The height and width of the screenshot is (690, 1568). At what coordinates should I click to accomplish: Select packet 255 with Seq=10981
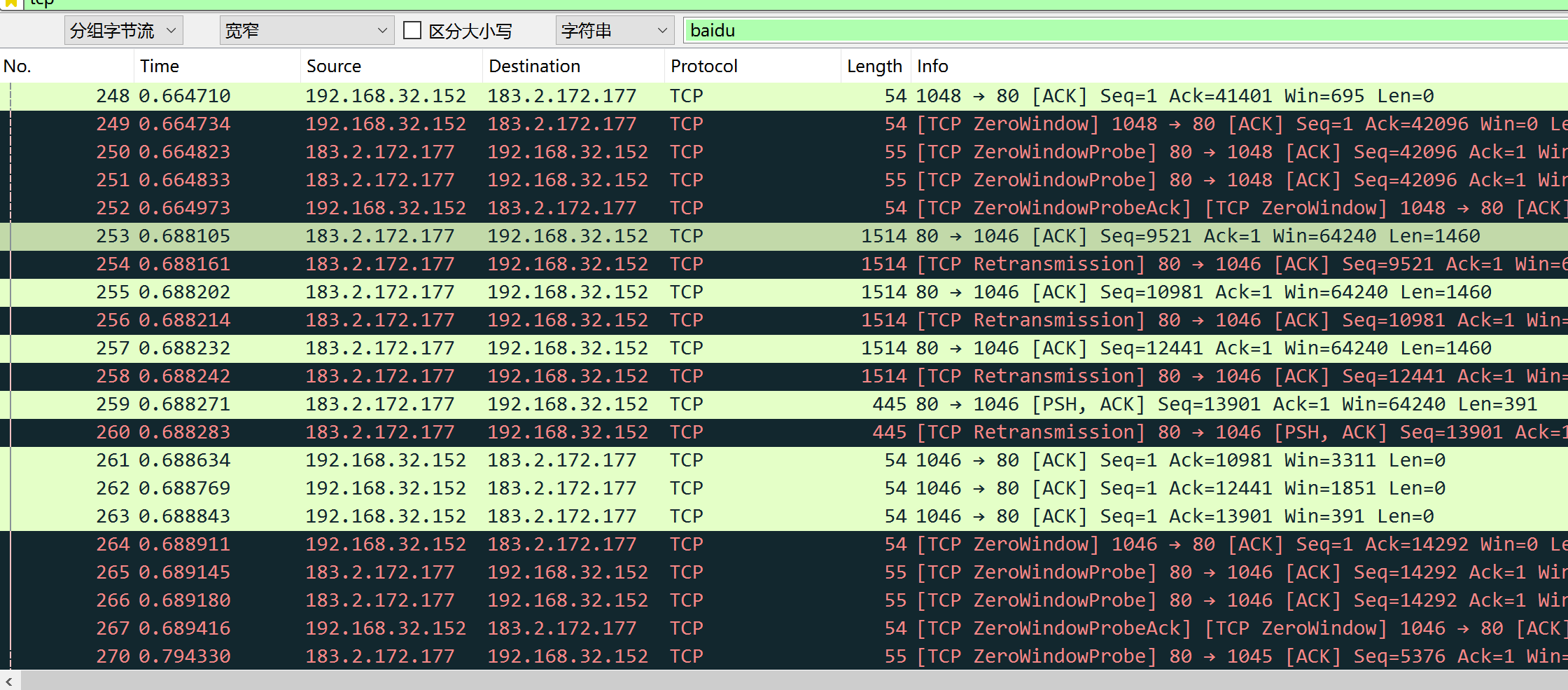click(784, 292)
